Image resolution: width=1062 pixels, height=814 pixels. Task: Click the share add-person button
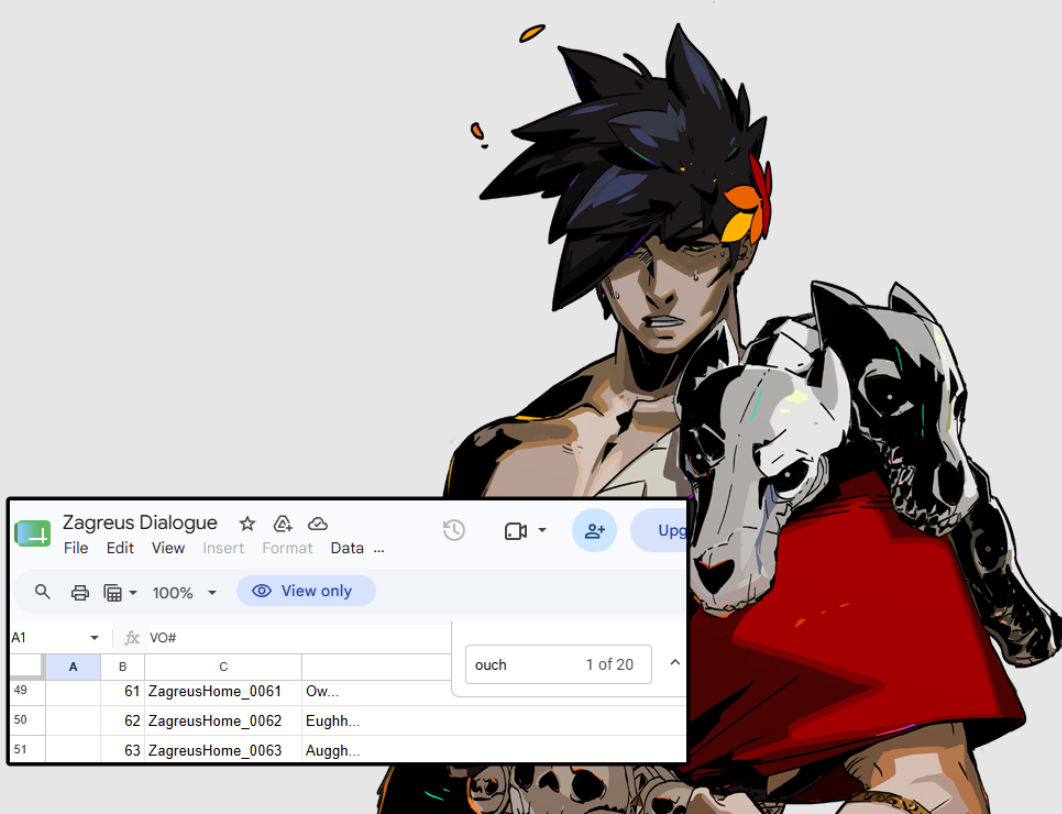point(594,530)
